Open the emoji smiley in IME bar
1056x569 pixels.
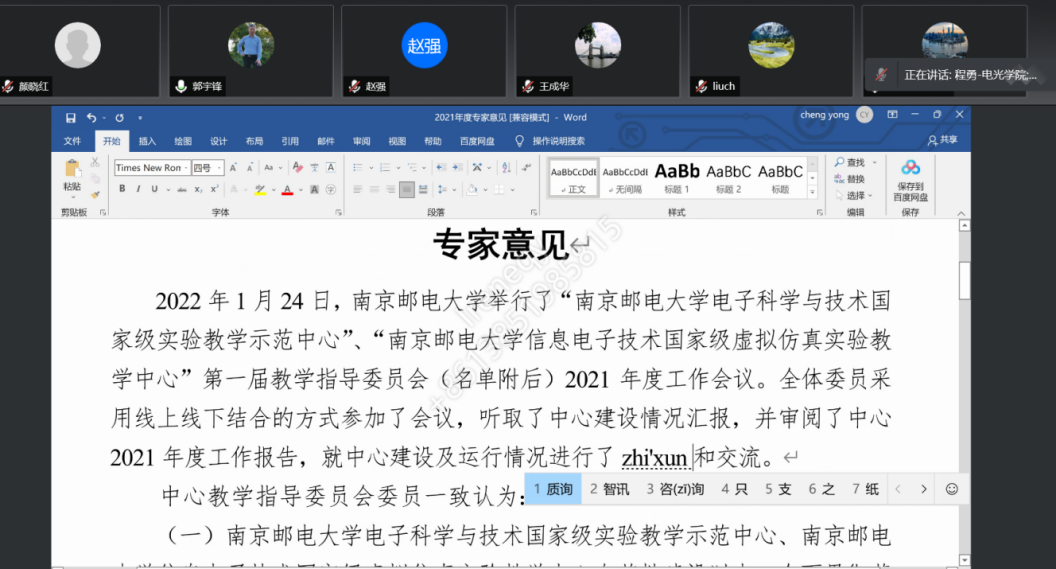click(x=951, y=489)
